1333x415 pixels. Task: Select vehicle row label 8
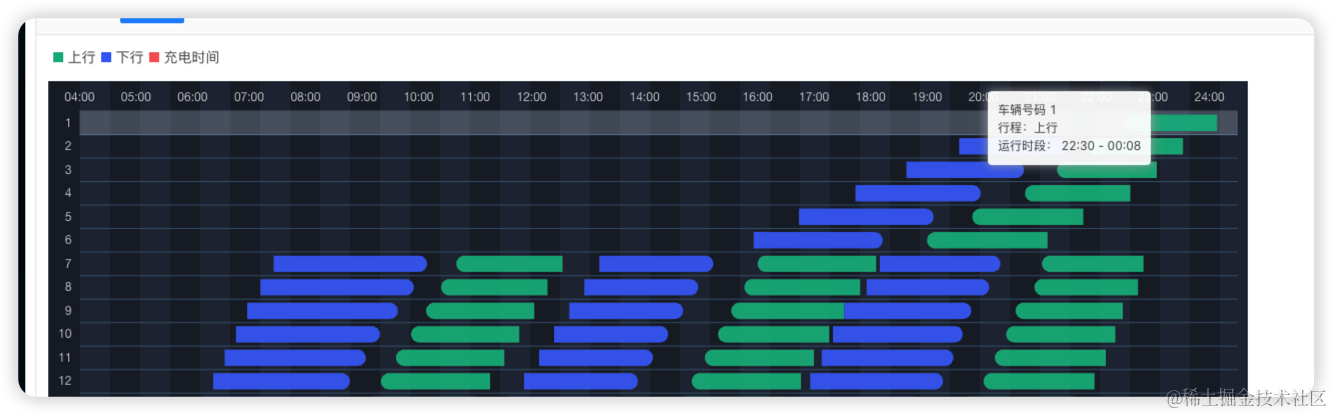tap(67, 287)
